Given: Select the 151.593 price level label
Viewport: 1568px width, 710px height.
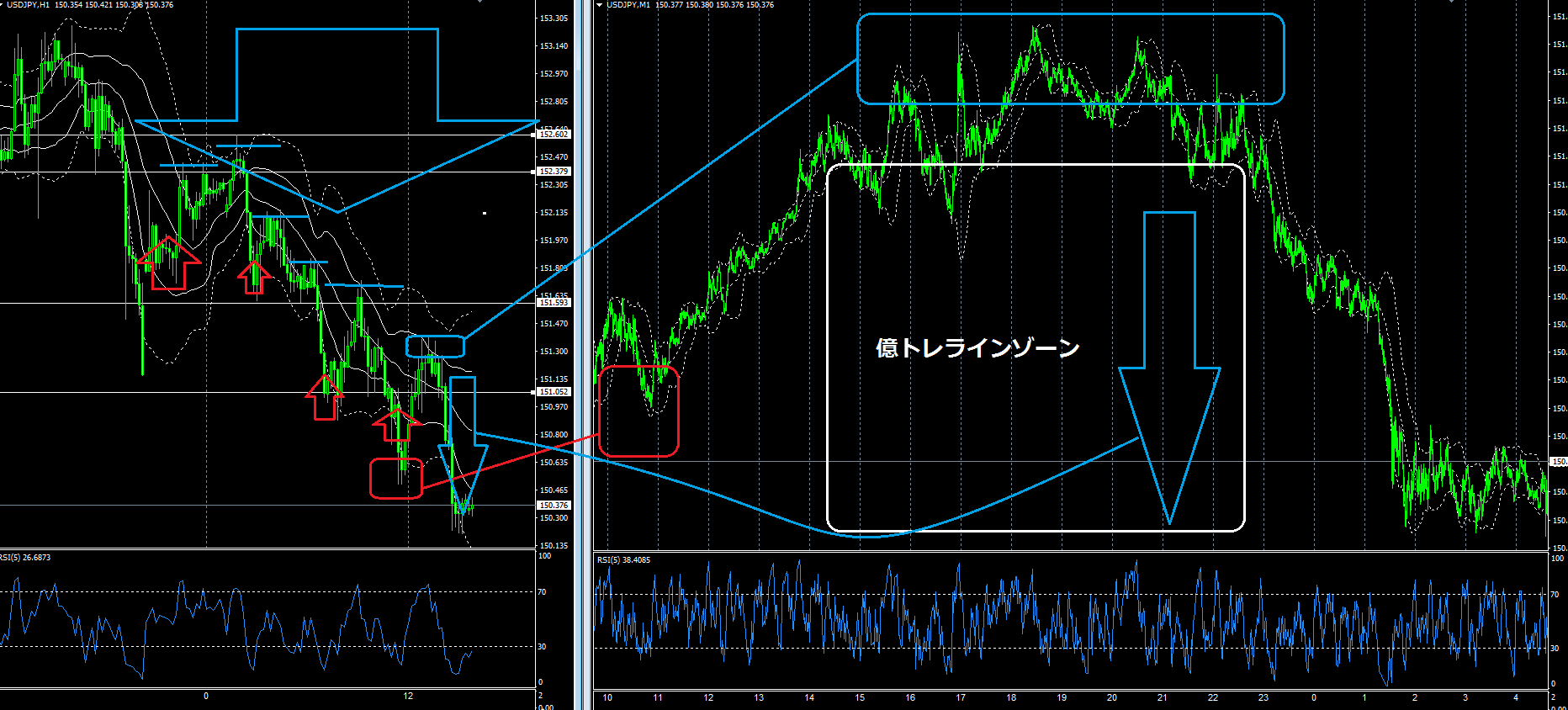Looking at the screenshot, I should pyautogui.click(x=554, y=303).
